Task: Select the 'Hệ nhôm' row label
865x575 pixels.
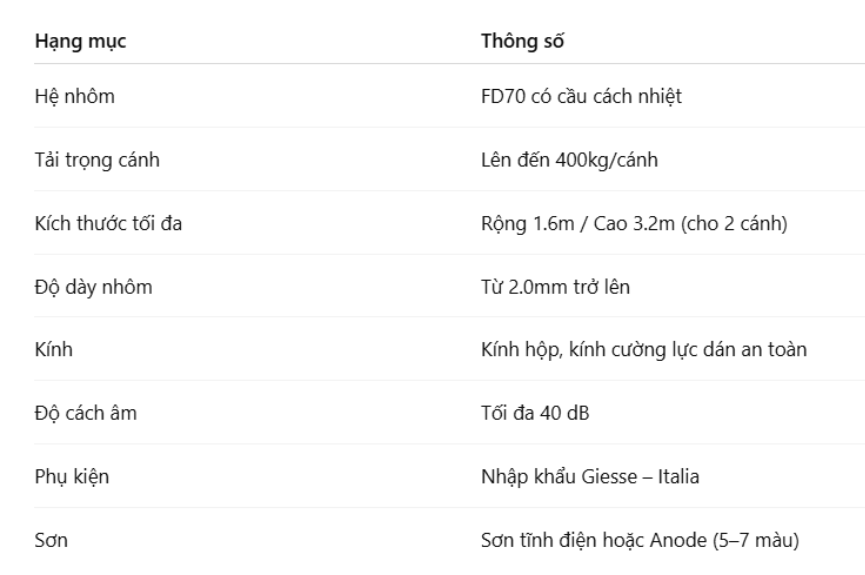Action: tap(75, 97)
